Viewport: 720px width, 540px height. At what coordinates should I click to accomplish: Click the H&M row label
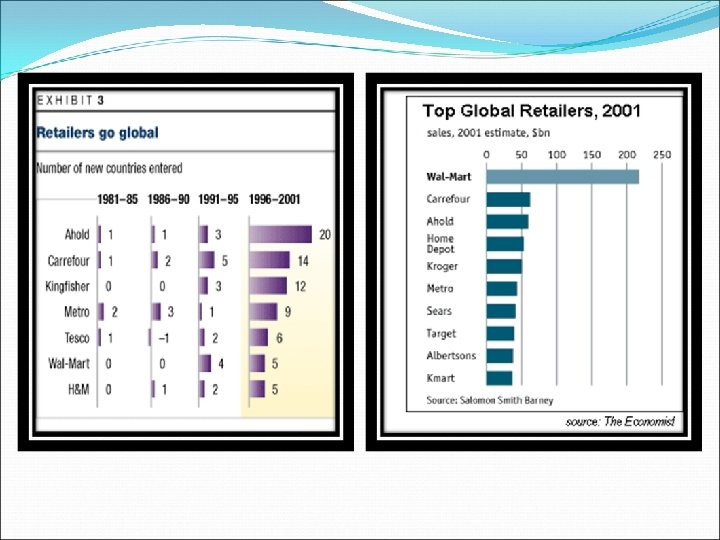tap(79, 389)
